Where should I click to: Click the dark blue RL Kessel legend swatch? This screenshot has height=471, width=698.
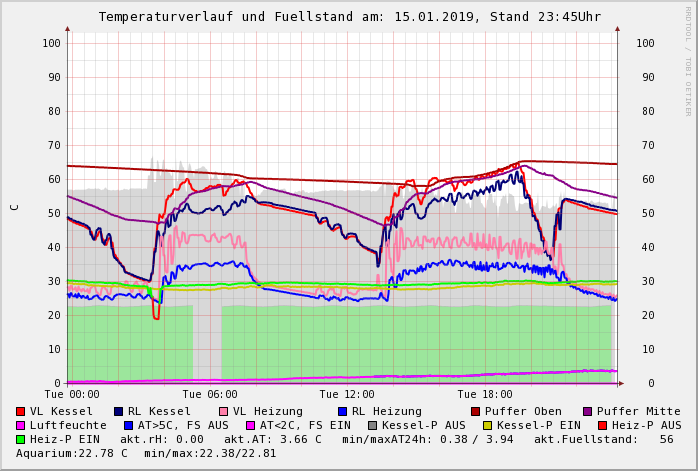click(x=119, y=411)
